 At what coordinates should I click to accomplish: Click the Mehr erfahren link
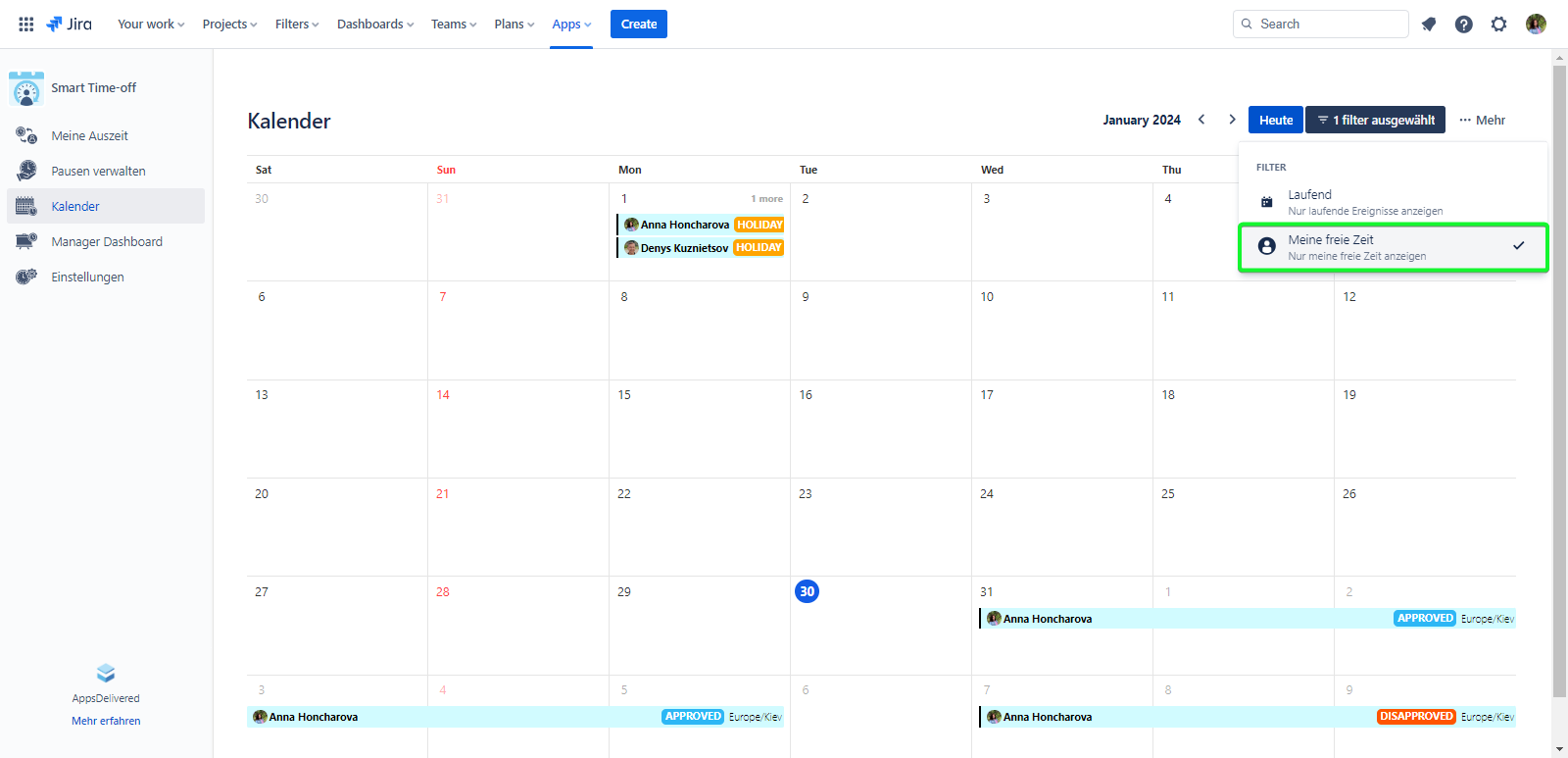tap(106, 721)
